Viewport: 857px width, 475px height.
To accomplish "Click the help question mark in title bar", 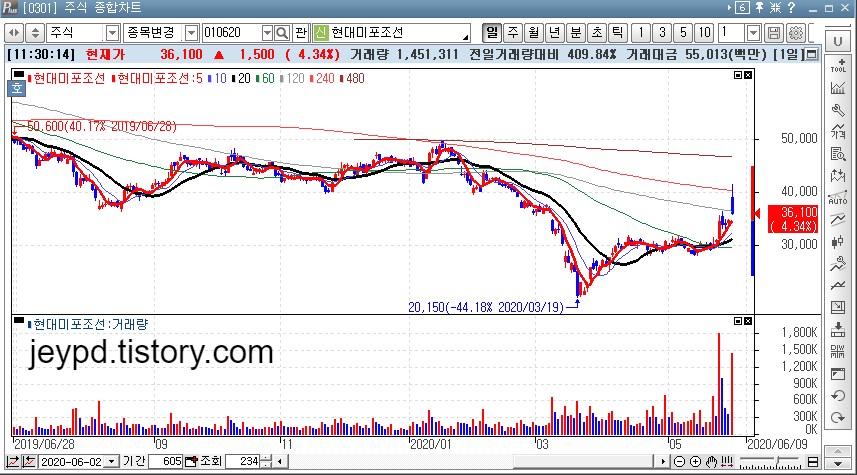I will (791, 8).
